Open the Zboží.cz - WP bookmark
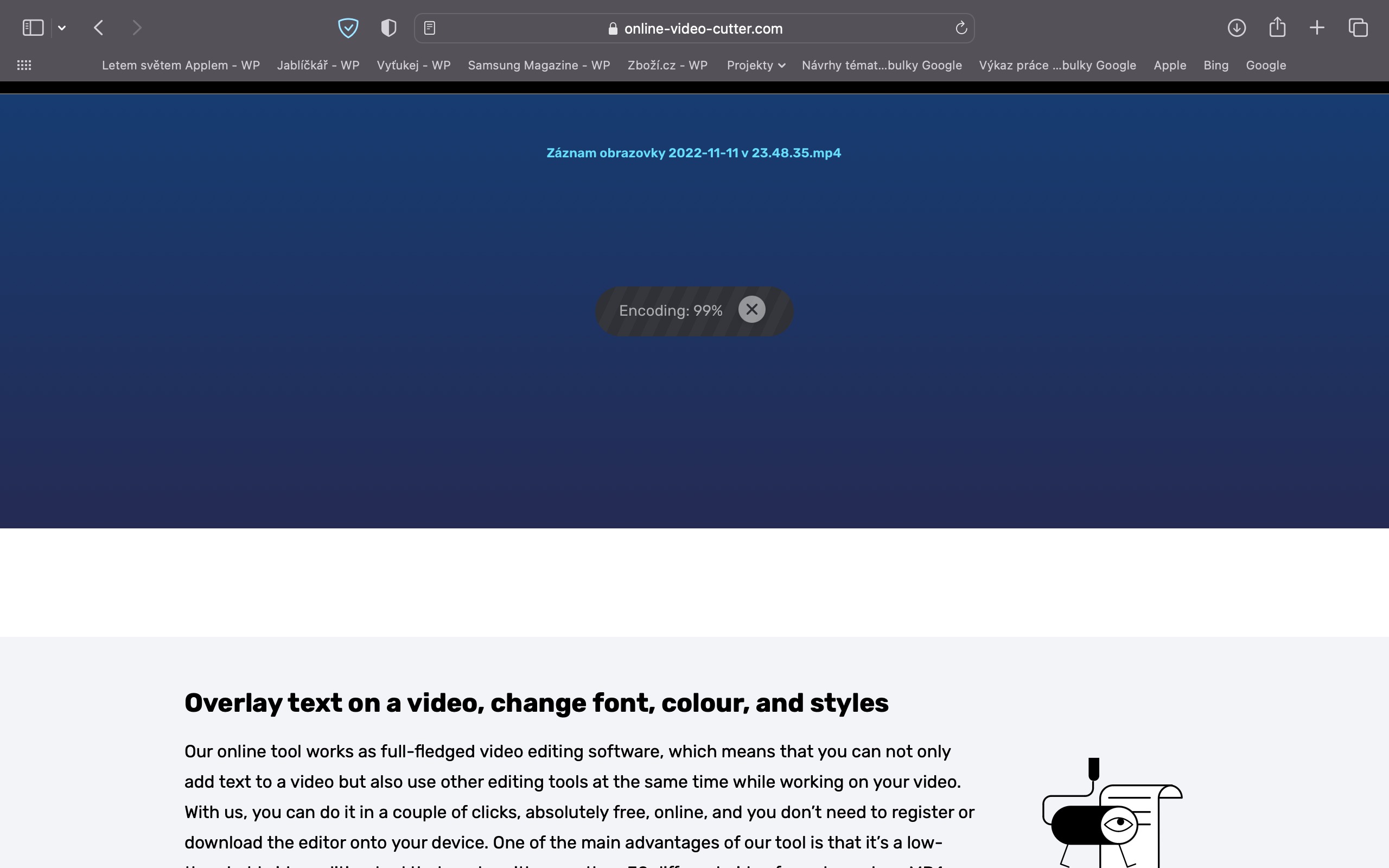The image size is (1389, 868). (667, 66)
